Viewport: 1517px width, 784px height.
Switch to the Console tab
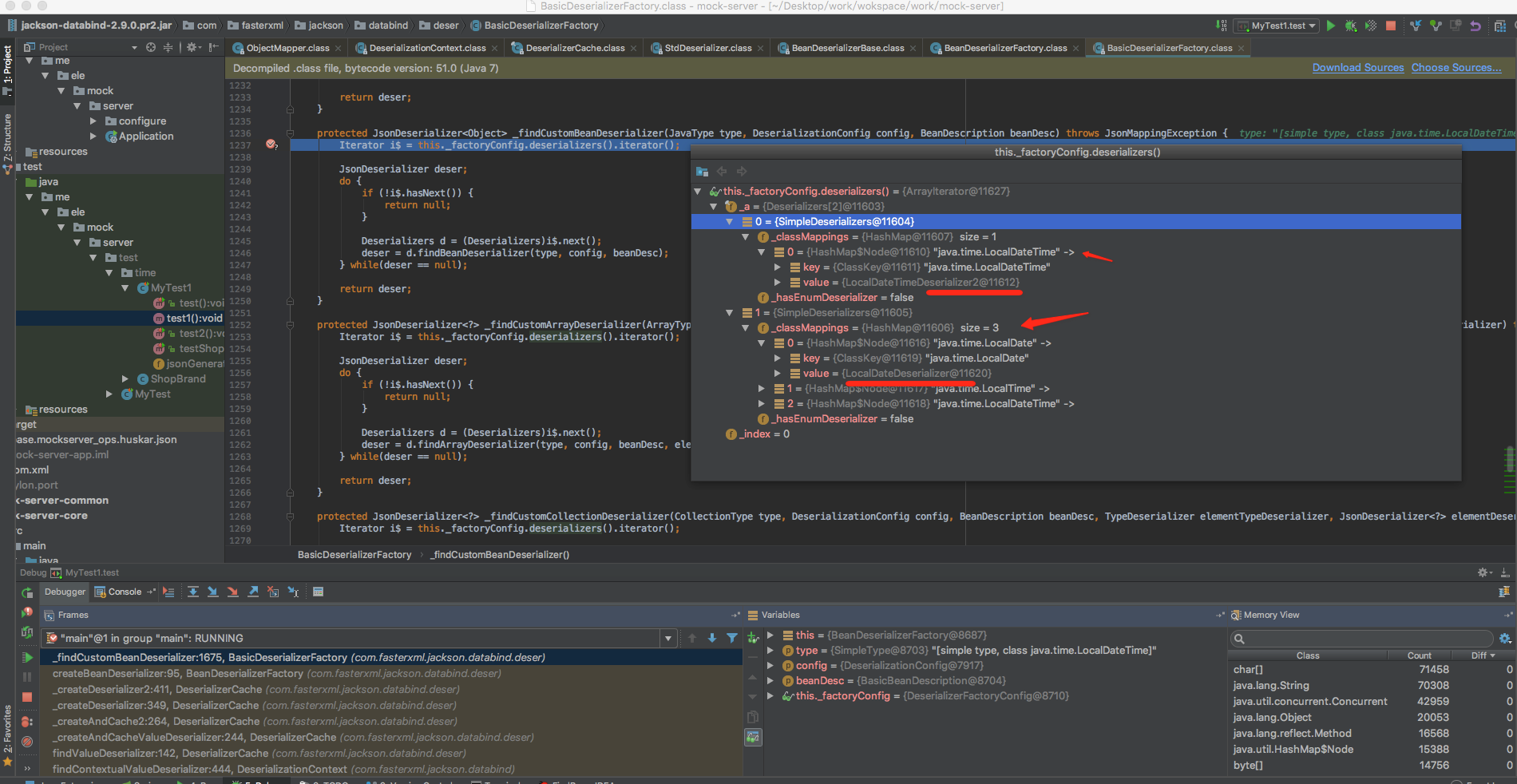click(123, 592)
